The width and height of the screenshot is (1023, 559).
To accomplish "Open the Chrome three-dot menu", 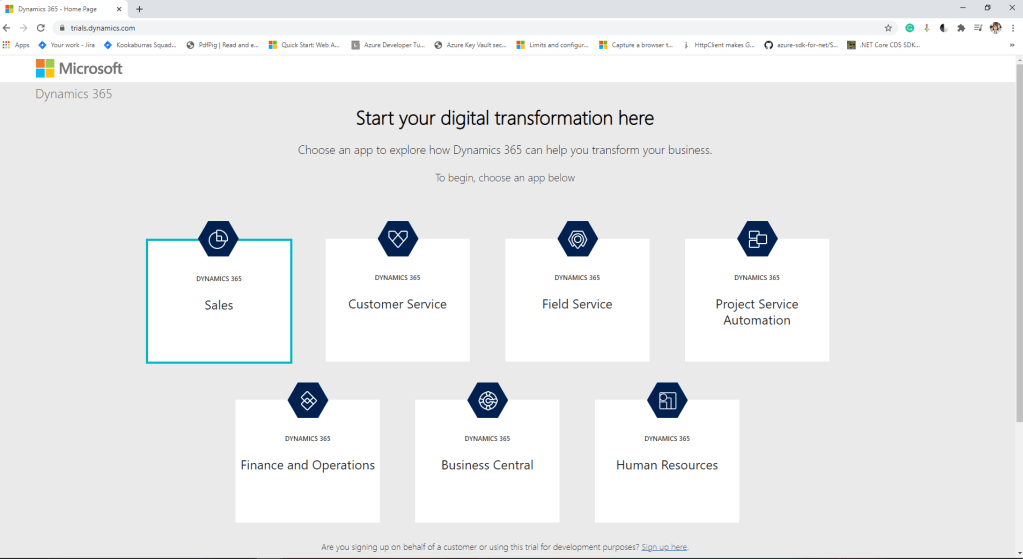I will coord(1013,28).
